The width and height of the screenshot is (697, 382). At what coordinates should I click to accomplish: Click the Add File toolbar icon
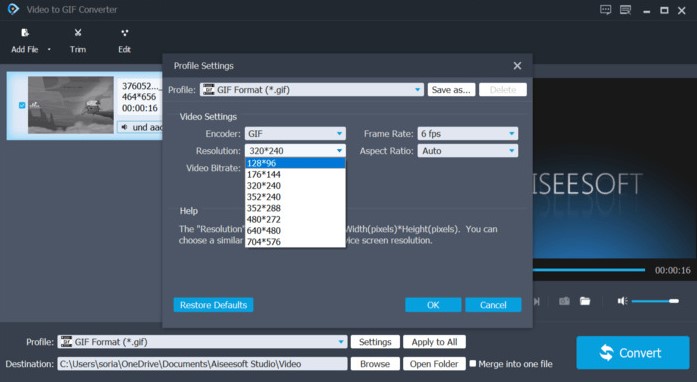[x=25, y=33]
